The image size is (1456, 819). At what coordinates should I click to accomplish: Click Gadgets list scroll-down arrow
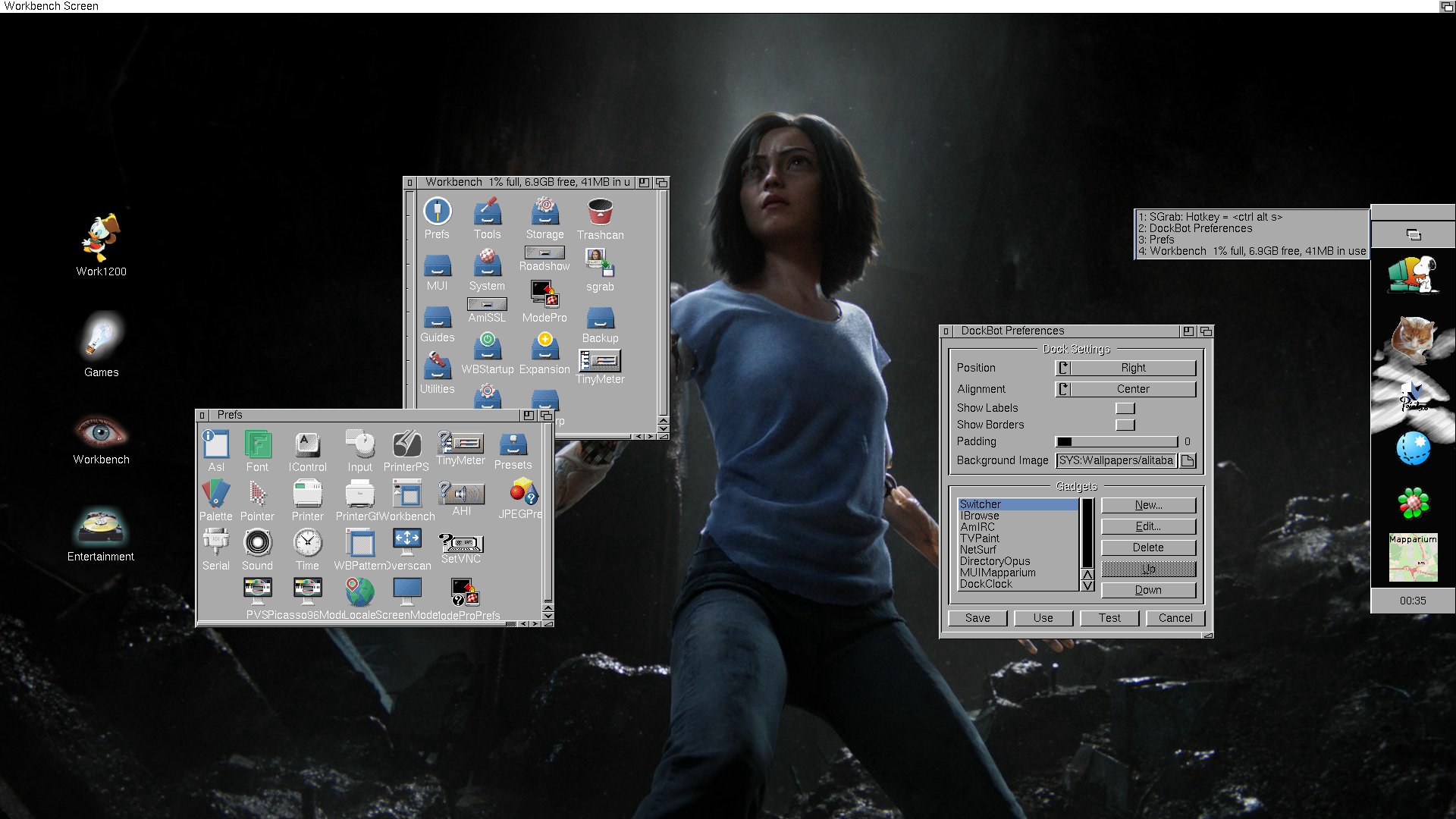click(x=1087, y=585)
